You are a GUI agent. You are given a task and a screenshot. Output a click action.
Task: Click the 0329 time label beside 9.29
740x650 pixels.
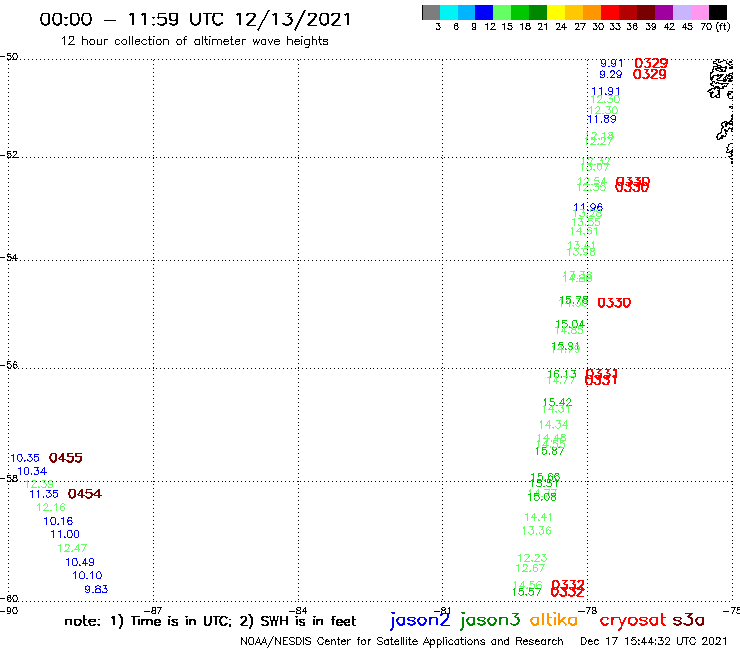click(649, 75)
